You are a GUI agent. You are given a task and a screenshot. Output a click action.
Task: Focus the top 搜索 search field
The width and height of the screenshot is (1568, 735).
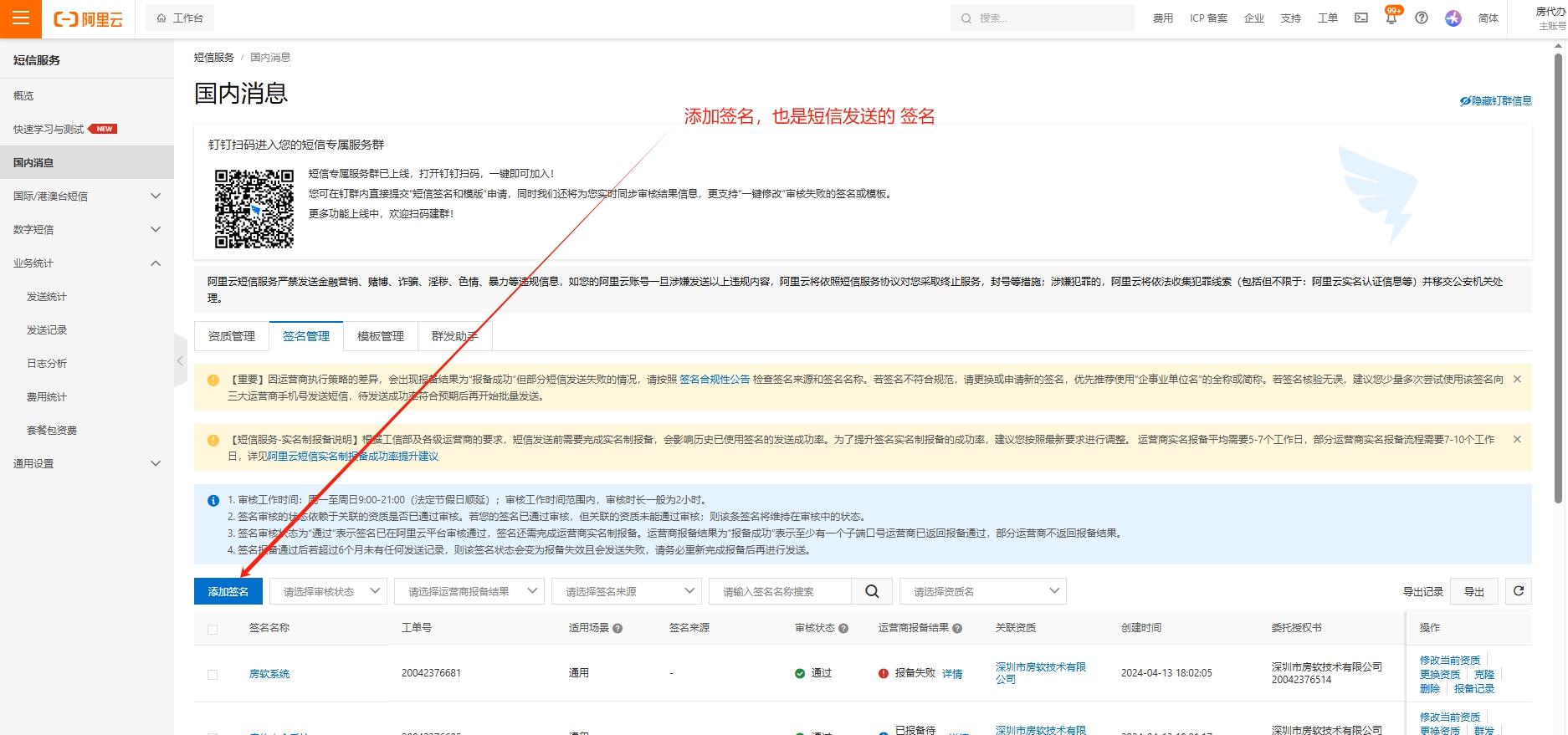point(1043,18)
